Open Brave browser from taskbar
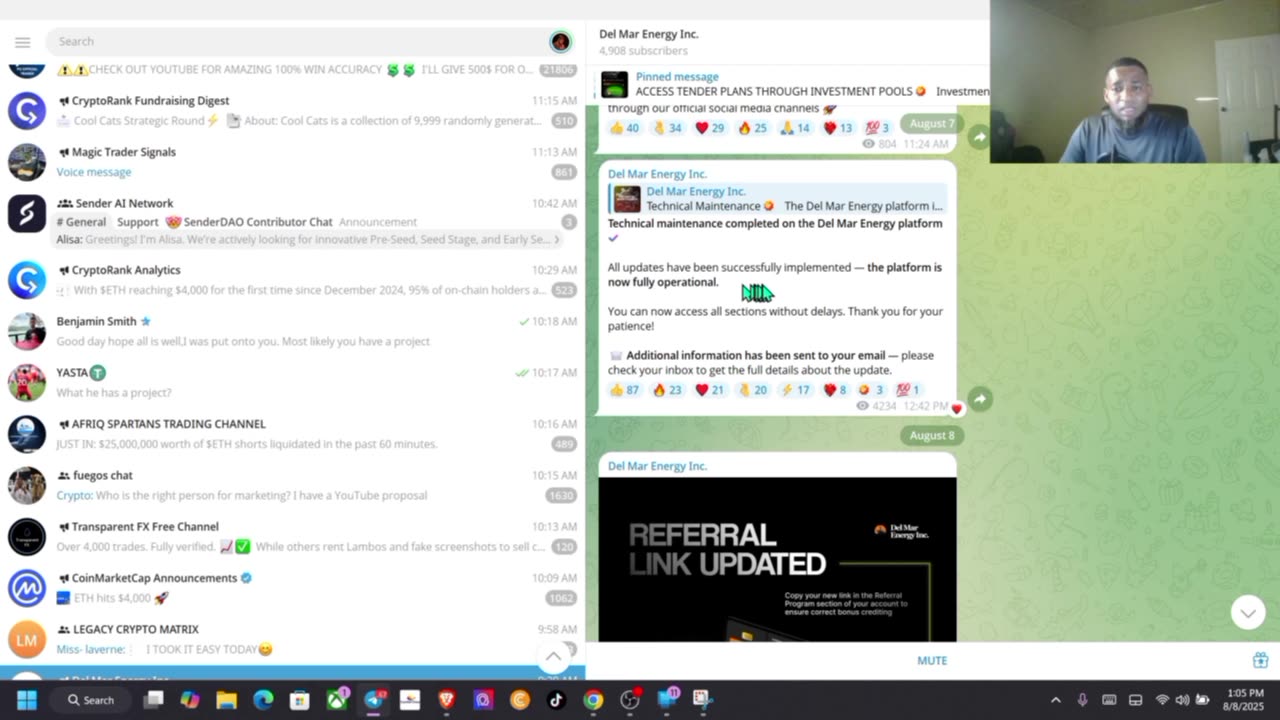 coord(447,700)
